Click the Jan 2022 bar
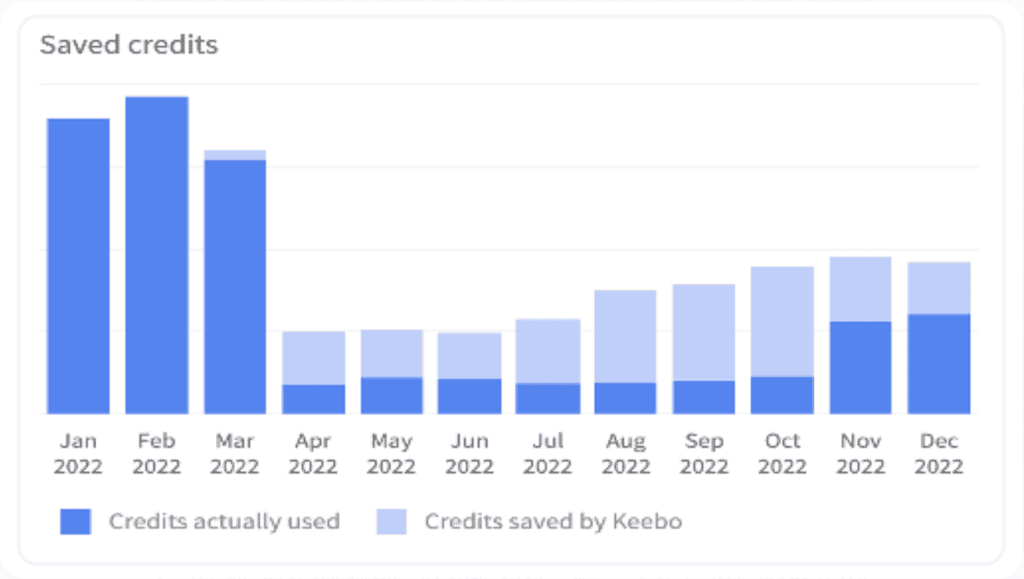 pyautogui.click(x=79, y=266)
